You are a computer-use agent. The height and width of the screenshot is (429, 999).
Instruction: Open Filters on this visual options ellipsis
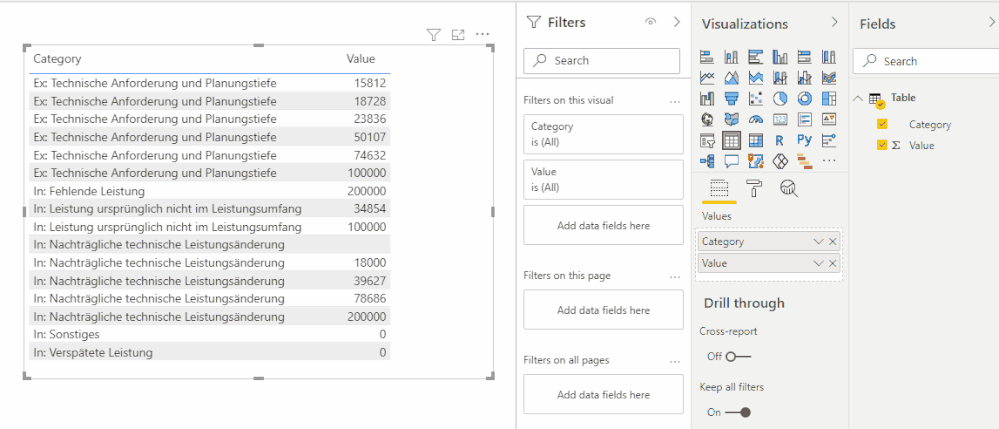(x=675, y=101)
